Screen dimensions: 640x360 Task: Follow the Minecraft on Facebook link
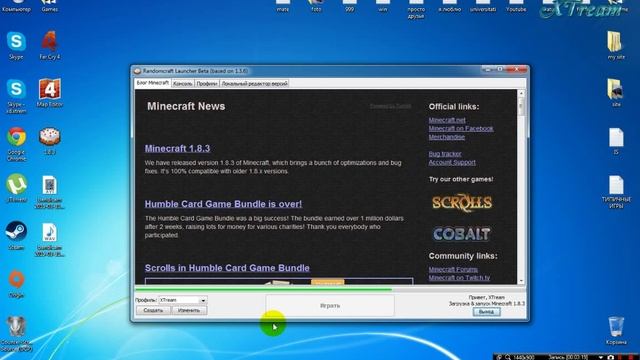click(x=461, y=129)
